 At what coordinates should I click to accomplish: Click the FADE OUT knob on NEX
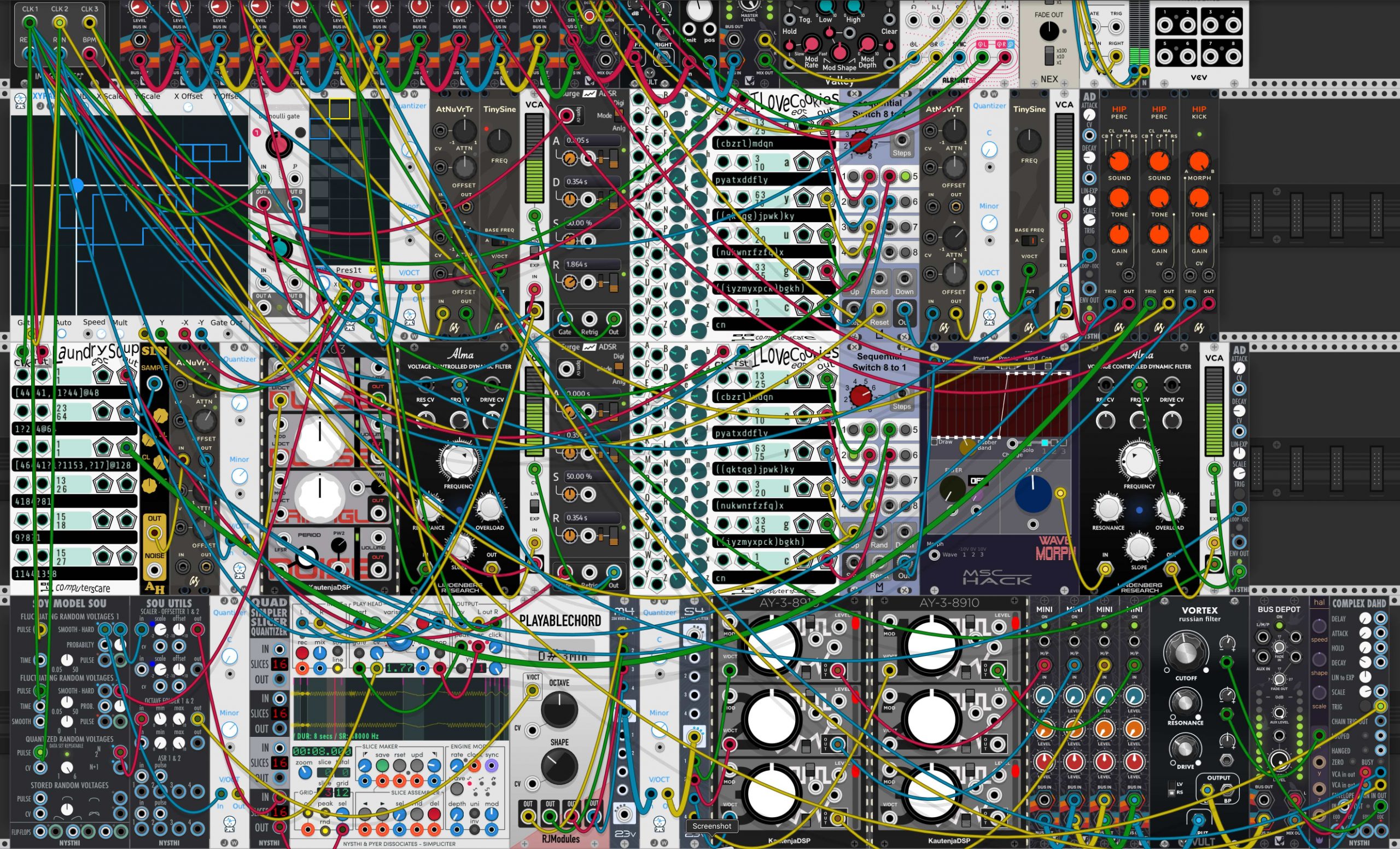(1049, 31)
